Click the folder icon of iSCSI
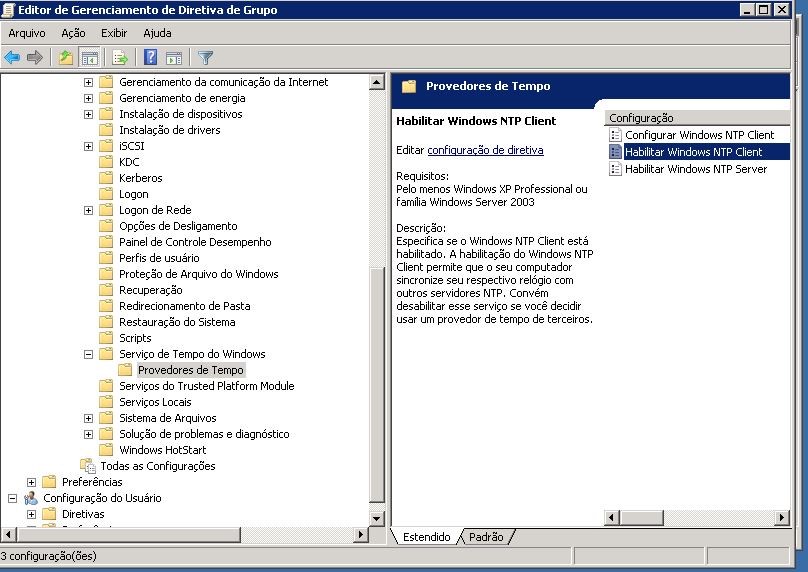The width and height of the screenshot is (808, 572). click(x=106, y=146)
